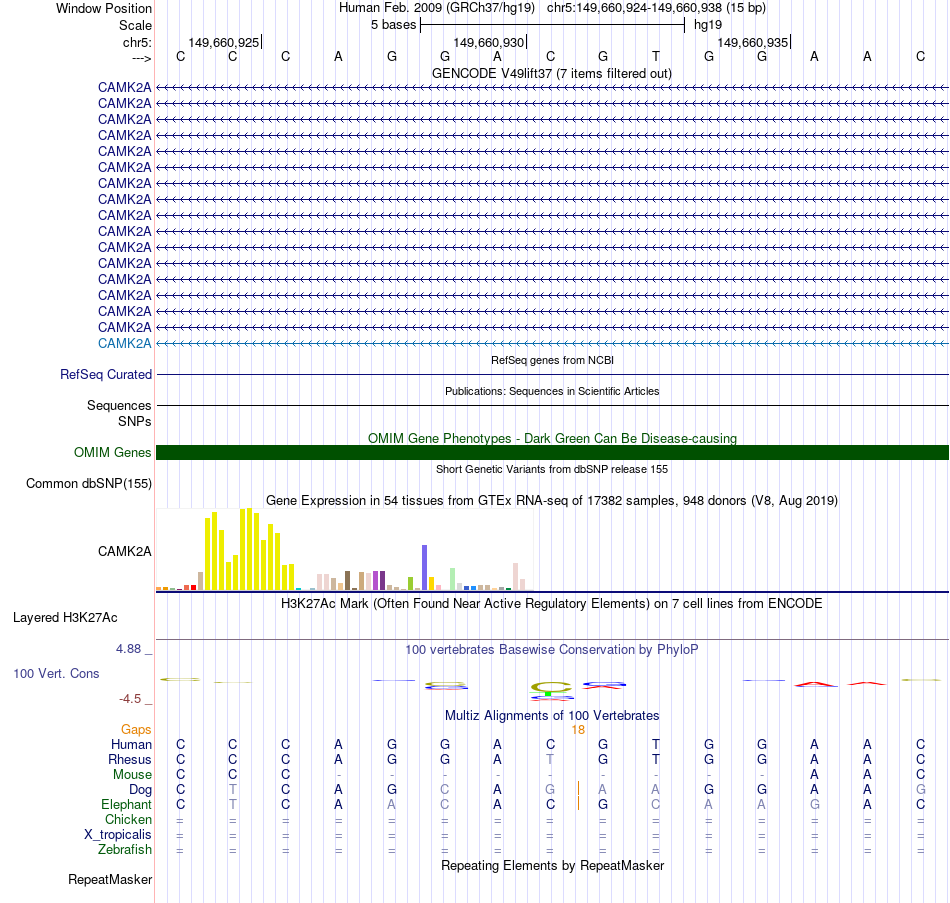Open Publications: Sequences in Scientific Articles title
Screen dimensions: 950x903
tap(552, 392)
